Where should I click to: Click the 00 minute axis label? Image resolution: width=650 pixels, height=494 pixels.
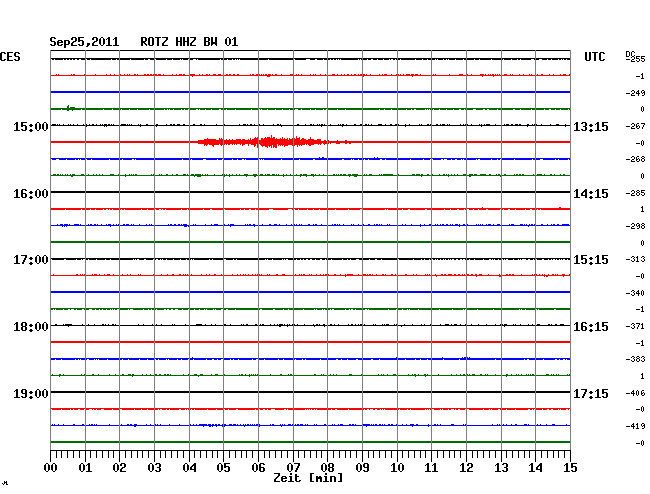tap(51, 467)
